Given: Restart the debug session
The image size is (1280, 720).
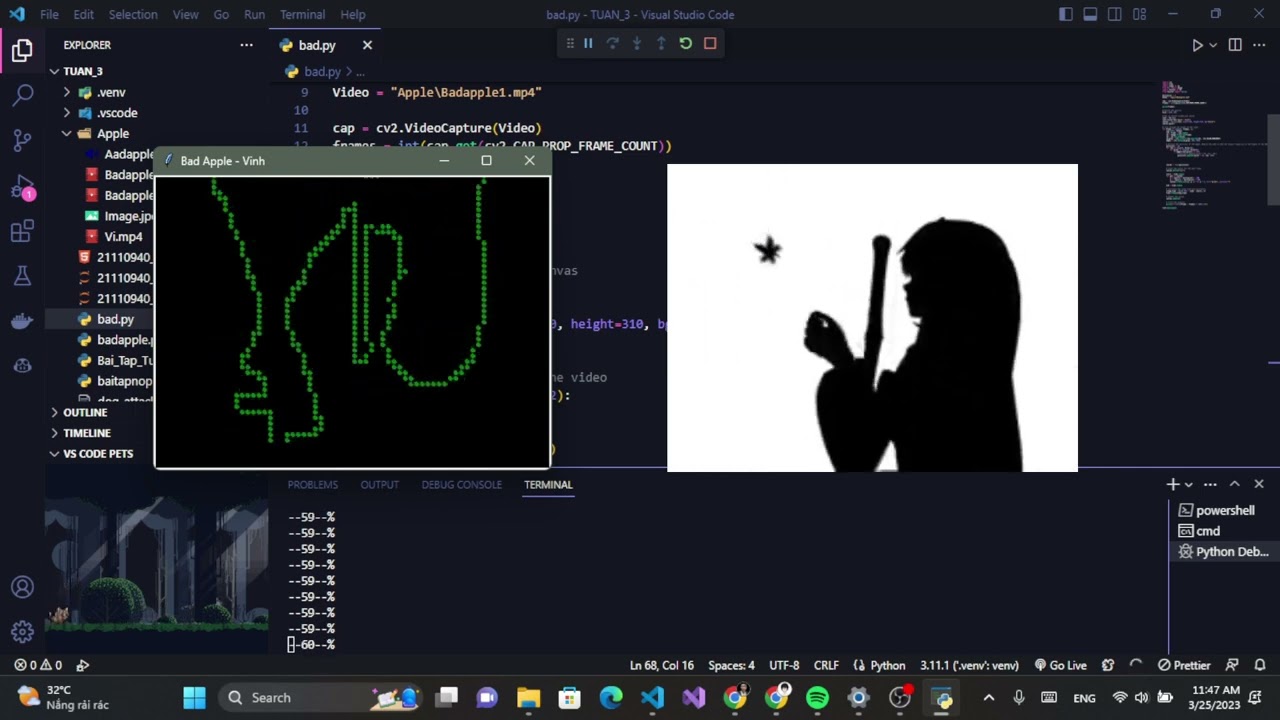Looking at the screenshot, I should [x=686, y=43].
